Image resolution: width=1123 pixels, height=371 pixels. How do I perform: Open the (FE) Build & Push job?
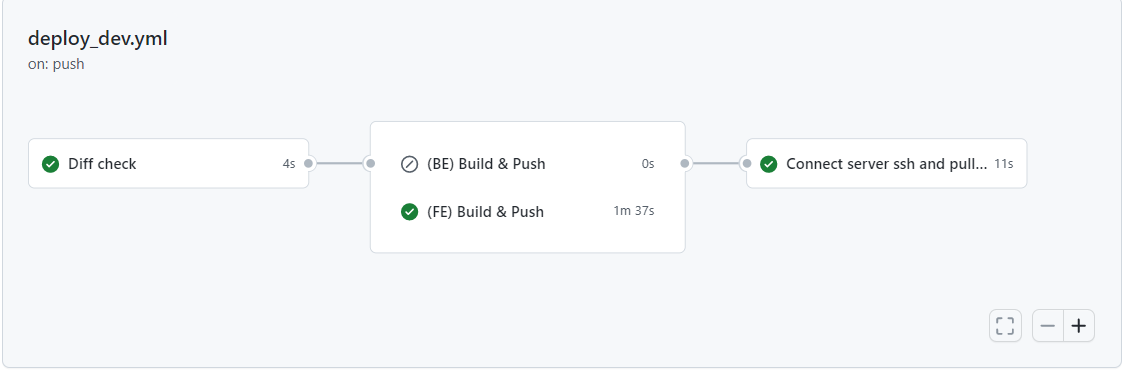point(527,212)
